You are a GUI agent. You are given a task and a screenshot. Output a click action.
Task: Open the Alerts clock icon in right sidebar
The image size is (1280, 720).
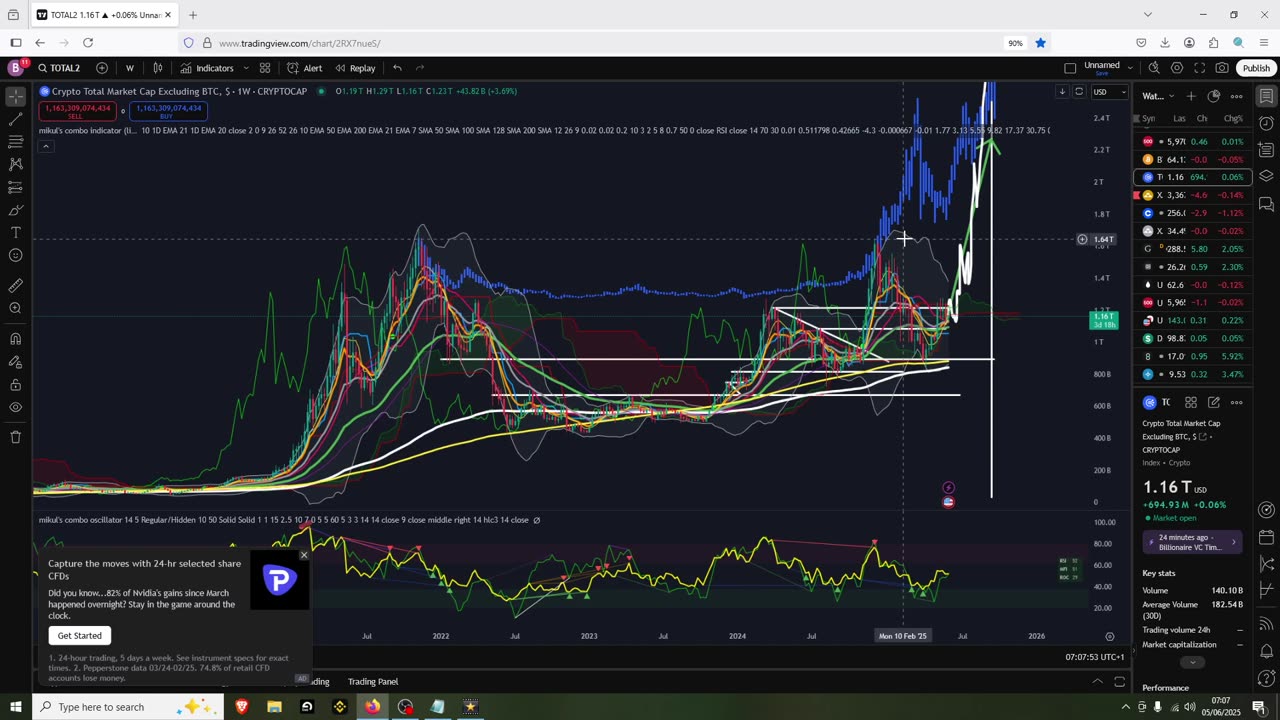tap(1266, 123)
